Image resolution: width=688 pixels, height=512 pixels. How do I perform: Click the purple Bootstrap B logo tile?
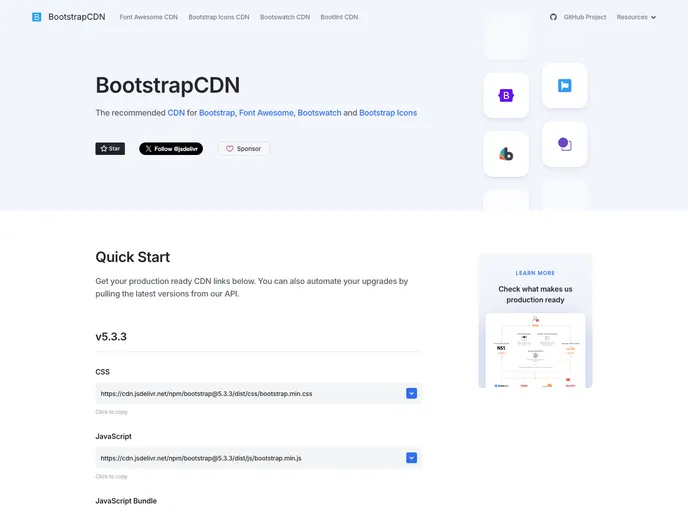506,95
